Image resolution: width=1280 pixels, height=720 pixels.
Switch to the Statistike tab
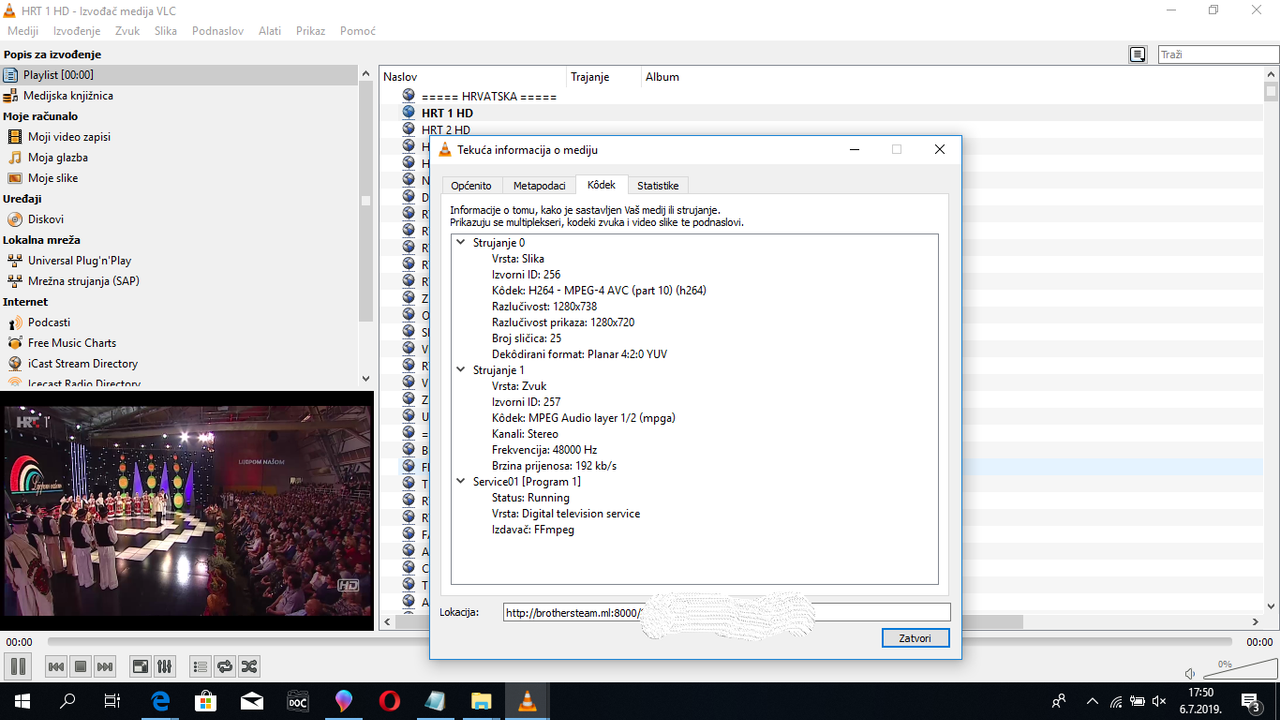tap(657, 186)
